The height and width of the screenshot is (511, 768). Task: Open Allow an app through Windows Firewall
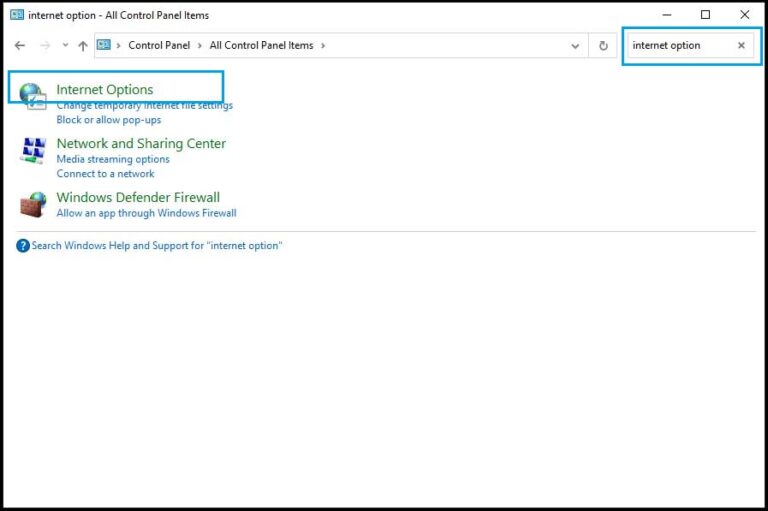[x=146, y=213]
